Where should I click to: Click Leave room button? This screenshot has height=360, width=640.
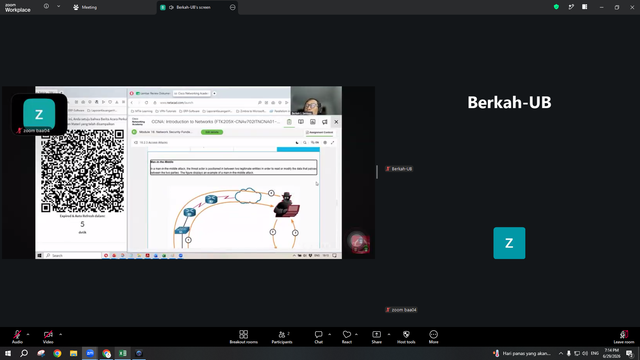tap(624, 337)
